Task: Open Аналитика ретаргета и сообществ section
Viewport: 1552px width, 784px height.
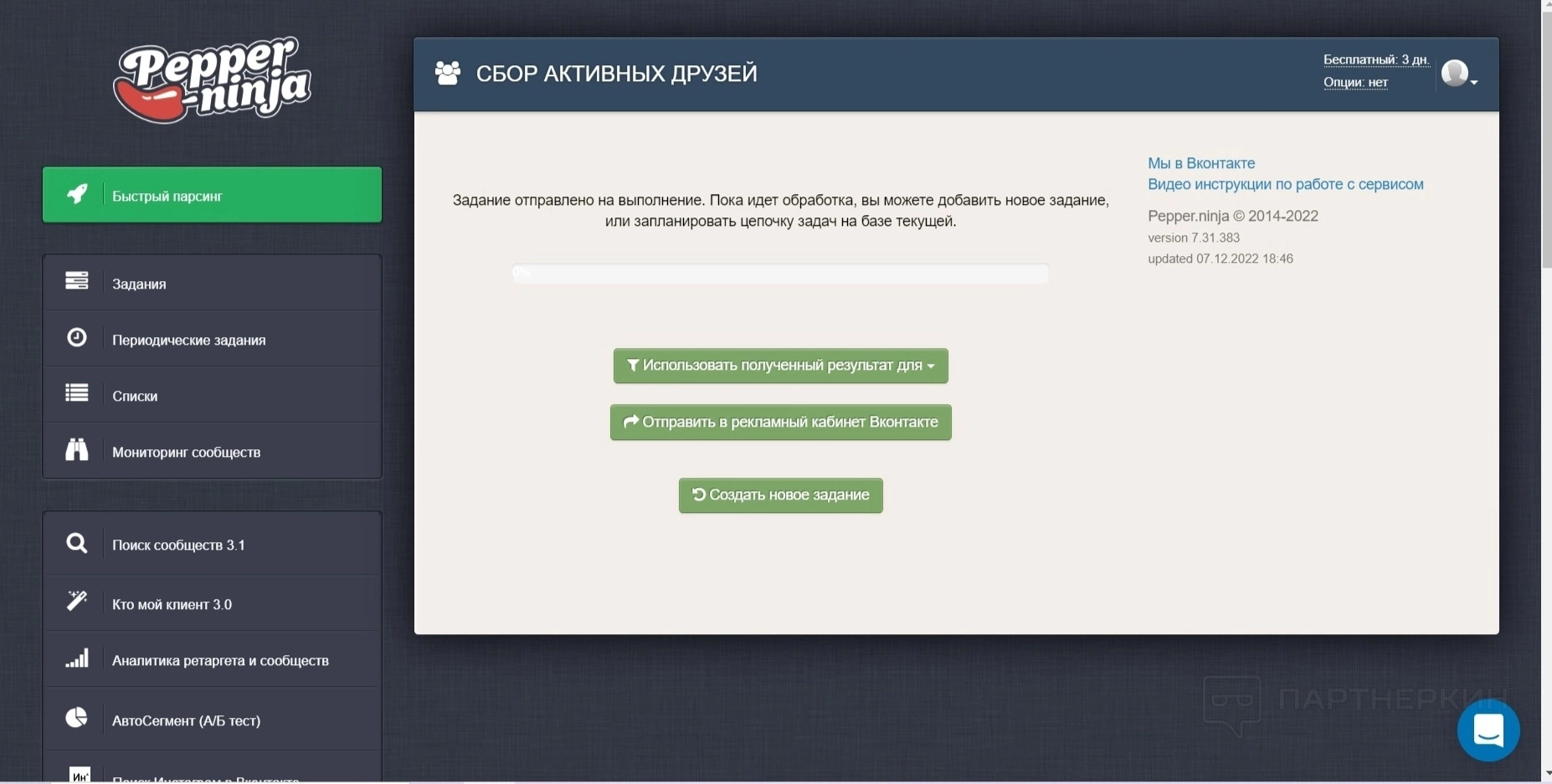Action: tap(220, 660)
